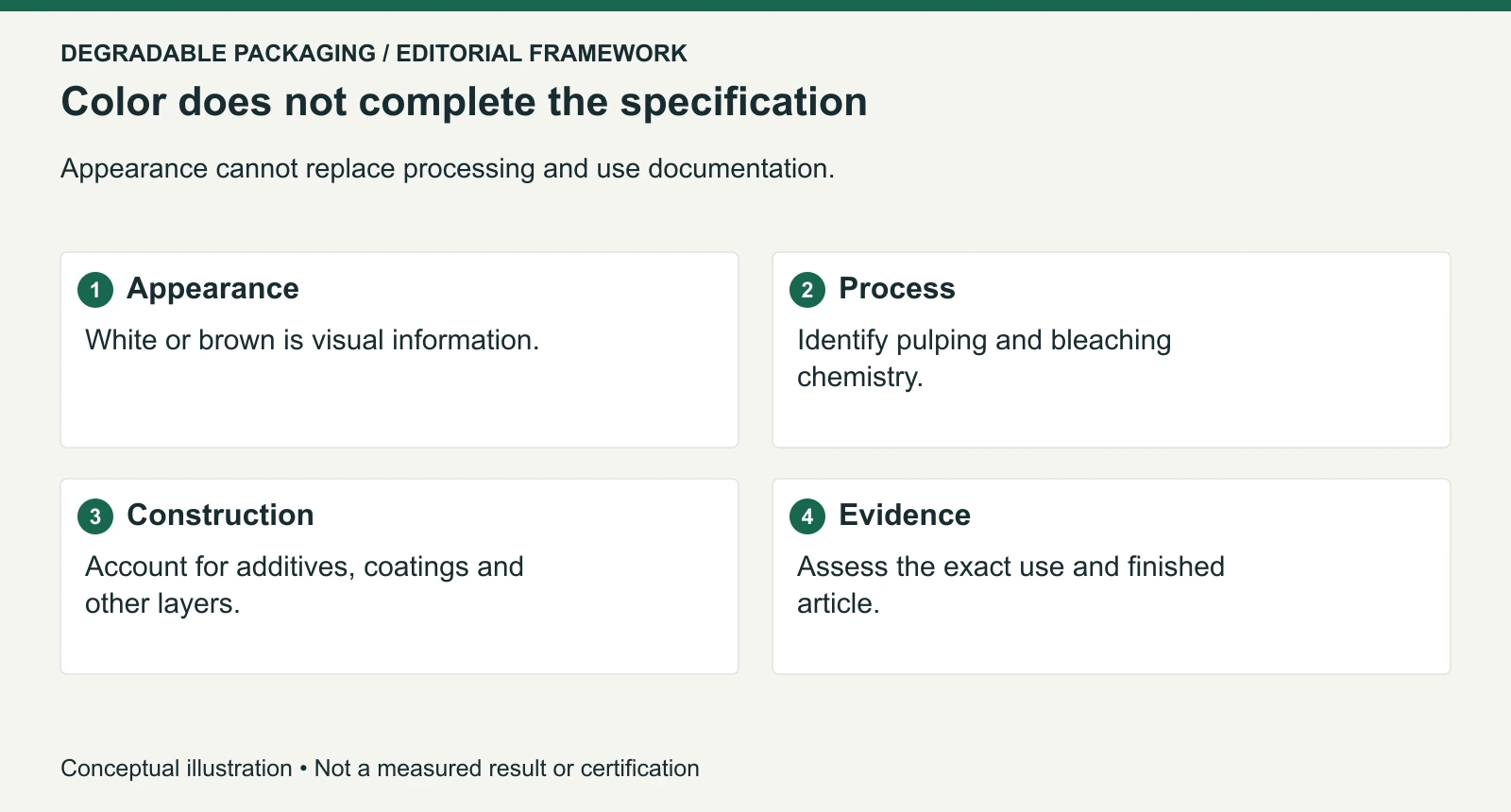
Task: Click the title 'Color does not complete the specification'
Action: [x=464, y=102]
